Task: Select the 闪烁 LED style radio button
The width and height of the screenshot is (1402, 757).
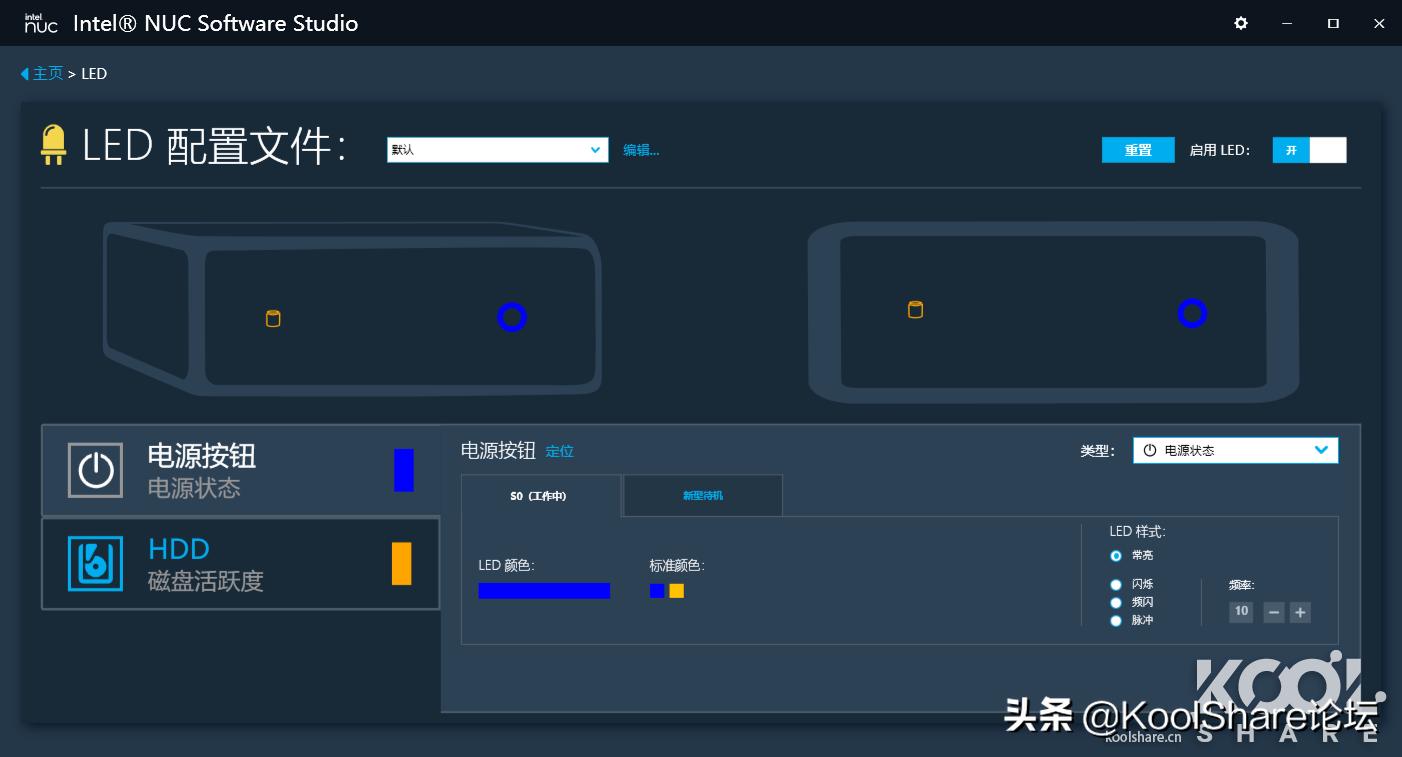Action: (x=1116, y=584)
